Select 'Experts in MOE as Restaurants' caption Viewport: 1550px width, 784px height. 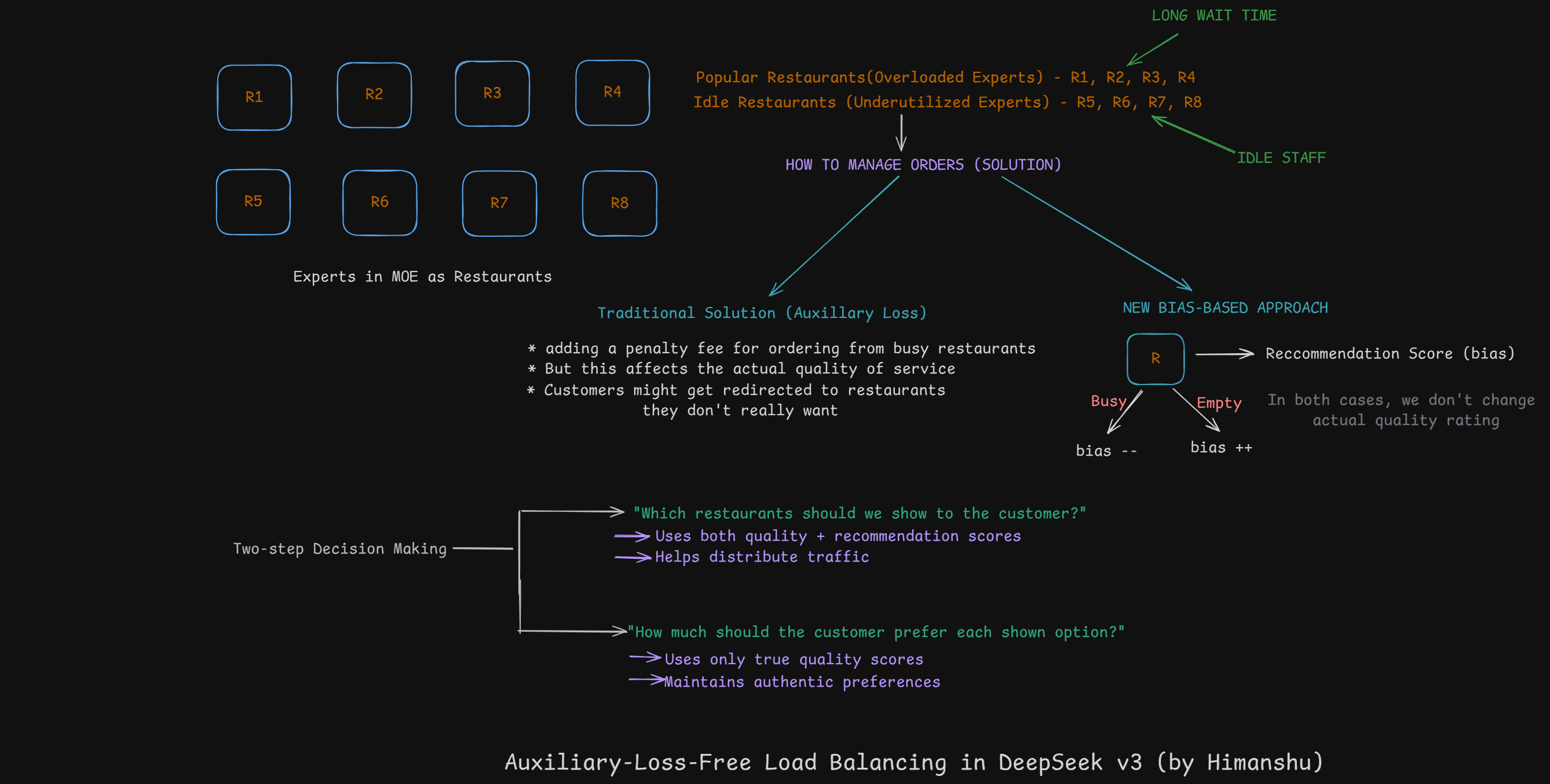422,277
